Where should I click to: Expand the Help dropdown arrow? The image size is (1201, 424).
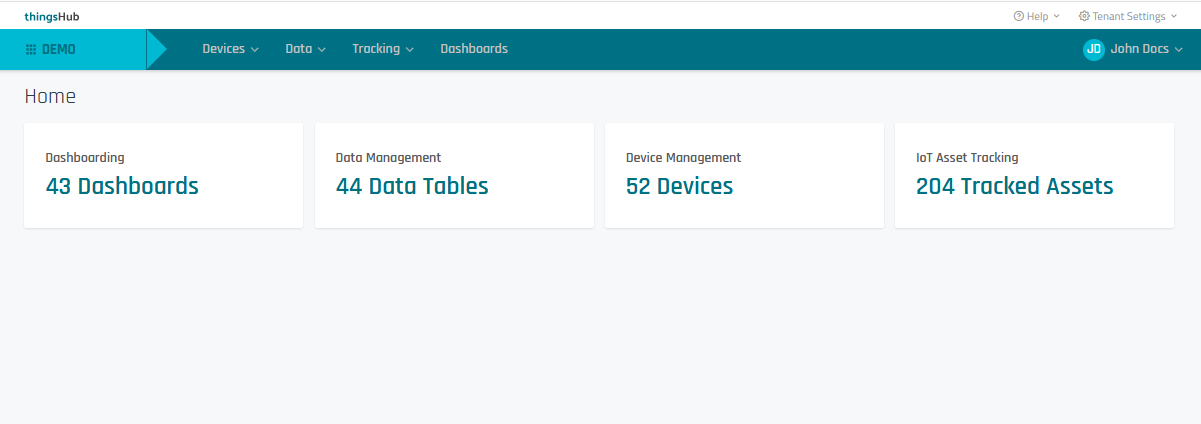1056,17
